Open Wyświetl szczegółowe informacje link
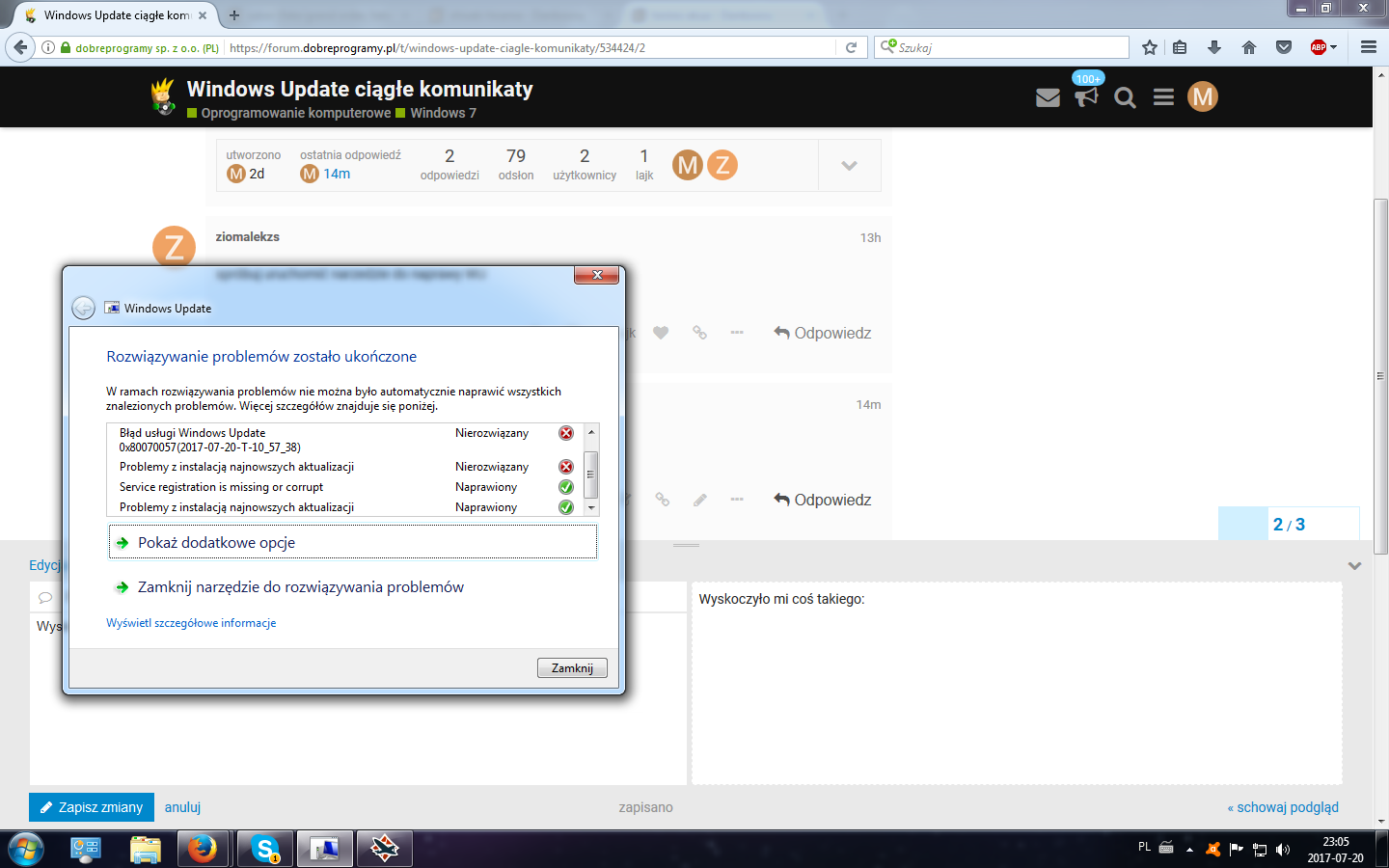The height and width of the screenshot is (868, 1389). (x=191, y=623)
